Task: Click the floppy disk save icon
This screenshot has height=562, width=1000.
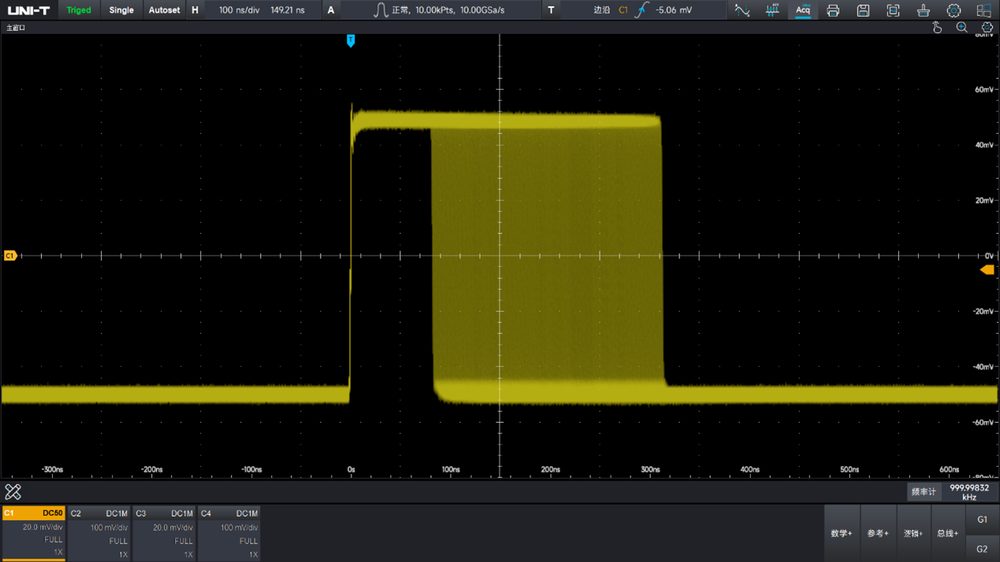Action: click(863, 10)
